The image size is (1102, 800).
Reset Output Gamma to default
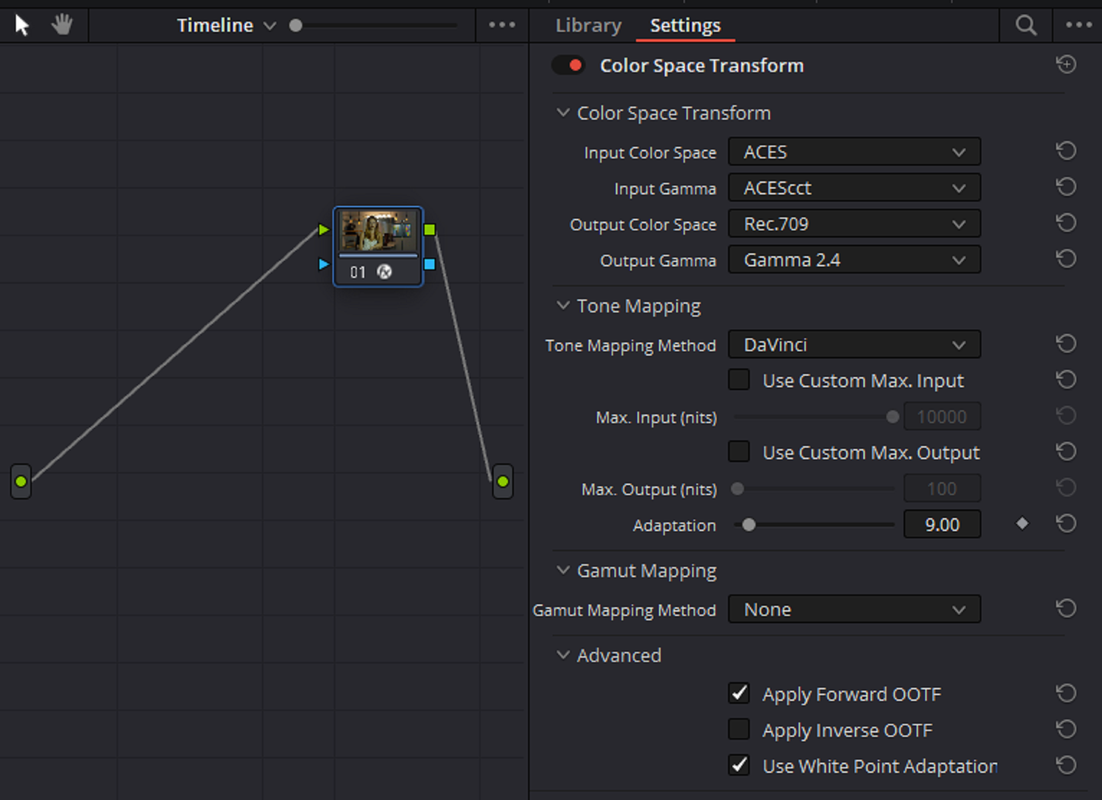tap(1066, 259)
